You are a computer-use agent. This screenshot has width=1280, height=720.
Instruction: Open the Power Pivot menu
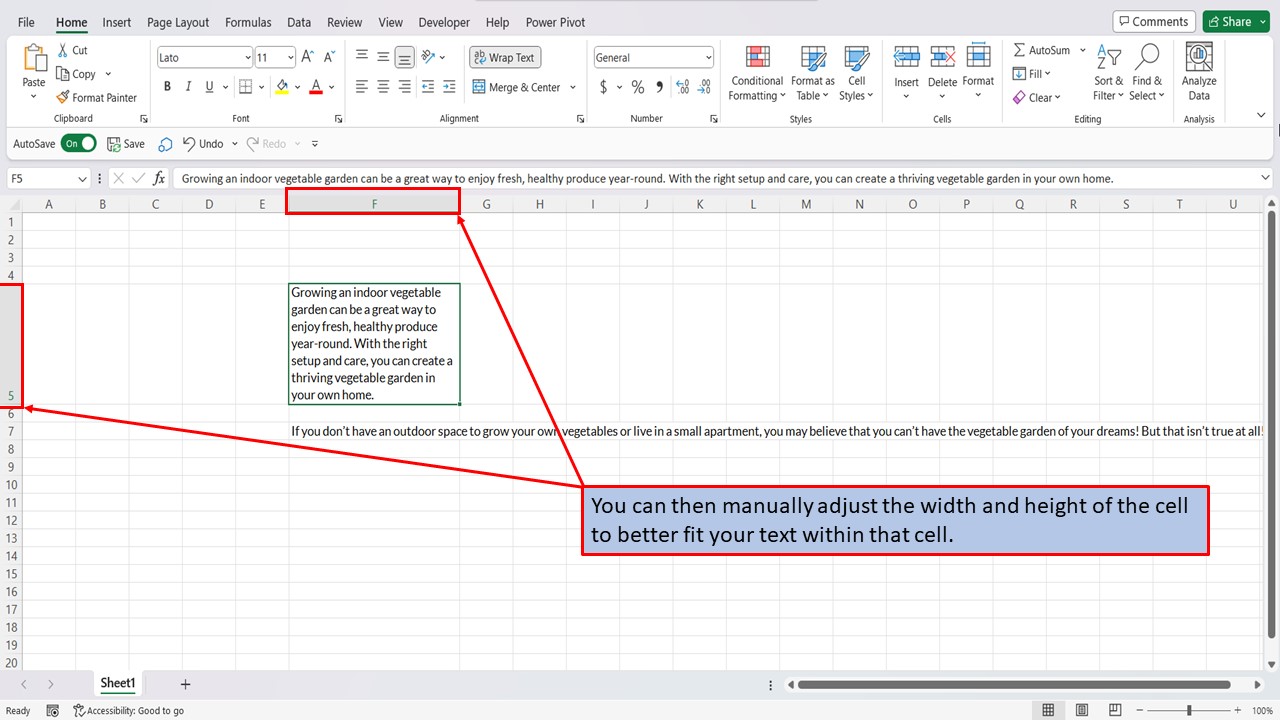pyautogui.click(x=555, y=22)
